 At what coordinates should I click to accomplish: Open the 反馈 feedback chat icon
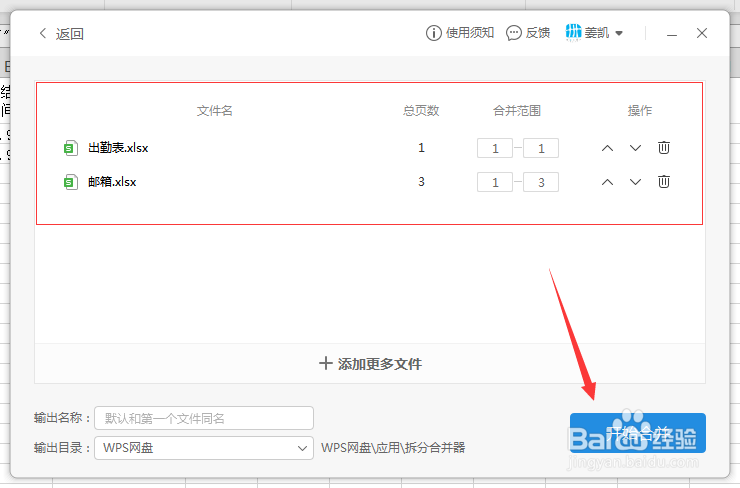pyautogui.click(x=513, y=33)
